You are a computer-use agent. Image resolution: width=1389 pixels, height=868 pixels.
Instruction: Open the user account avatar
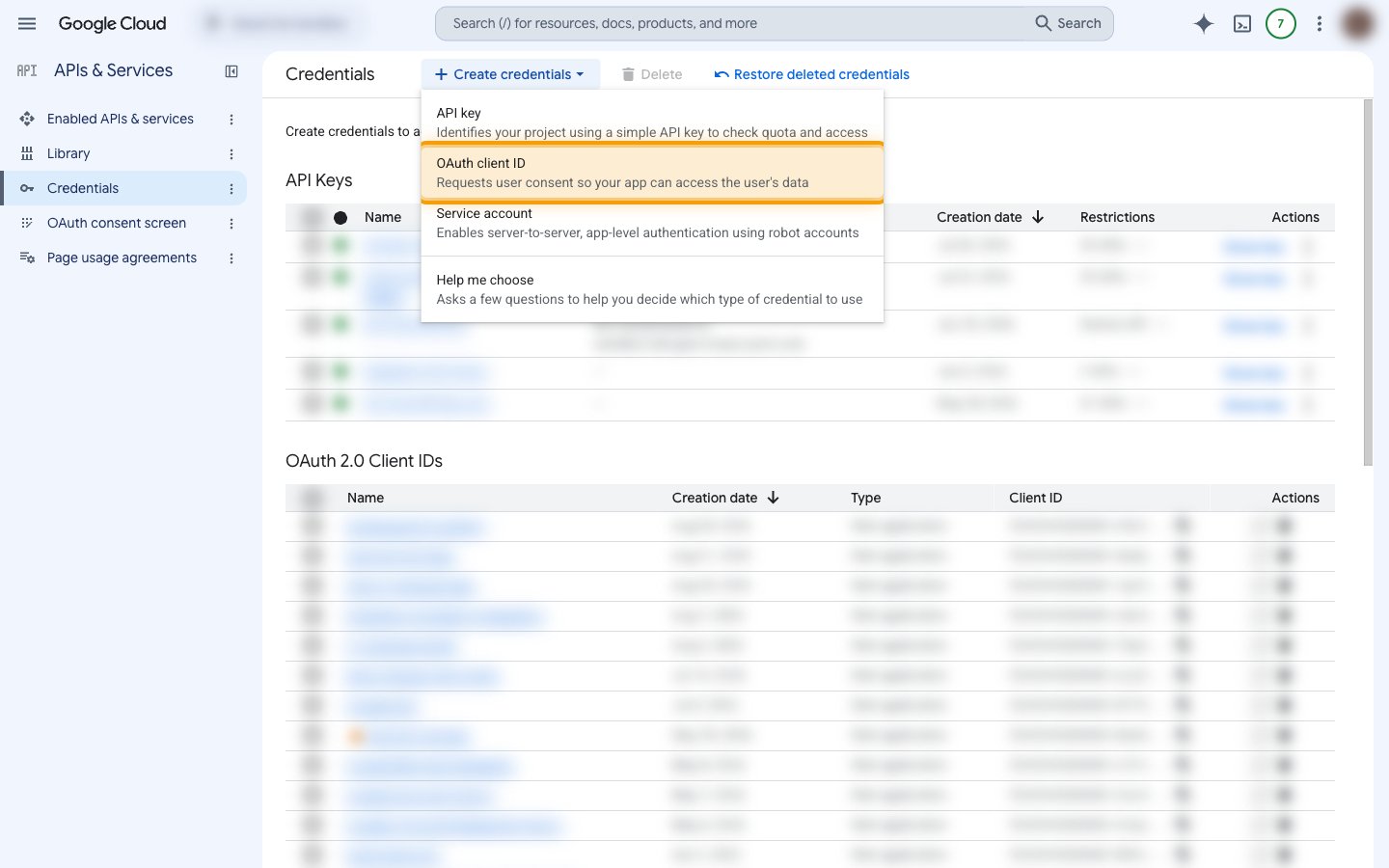[x=1358, y=23]
